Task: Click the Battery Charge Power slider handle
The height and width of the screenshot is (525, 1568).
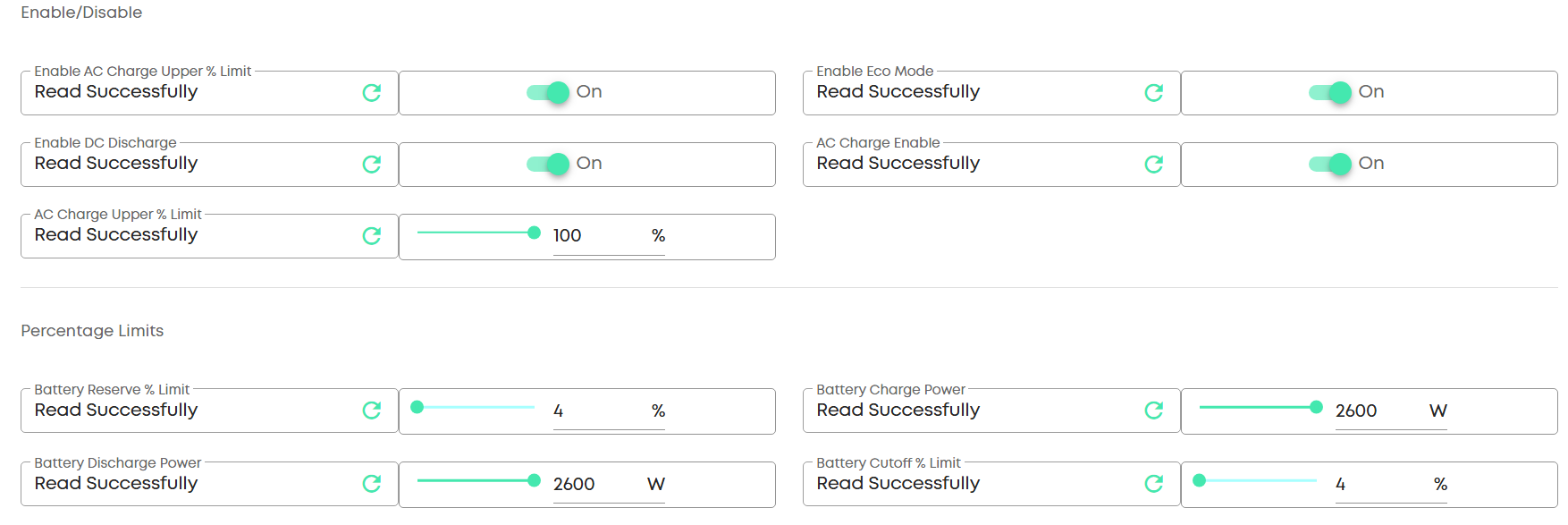Action: tap(1316, 407)
